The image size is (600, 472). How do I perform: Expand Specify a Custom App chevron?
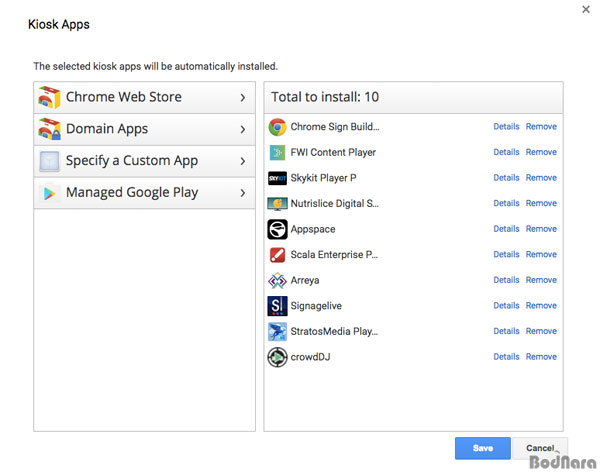(243, 161)
